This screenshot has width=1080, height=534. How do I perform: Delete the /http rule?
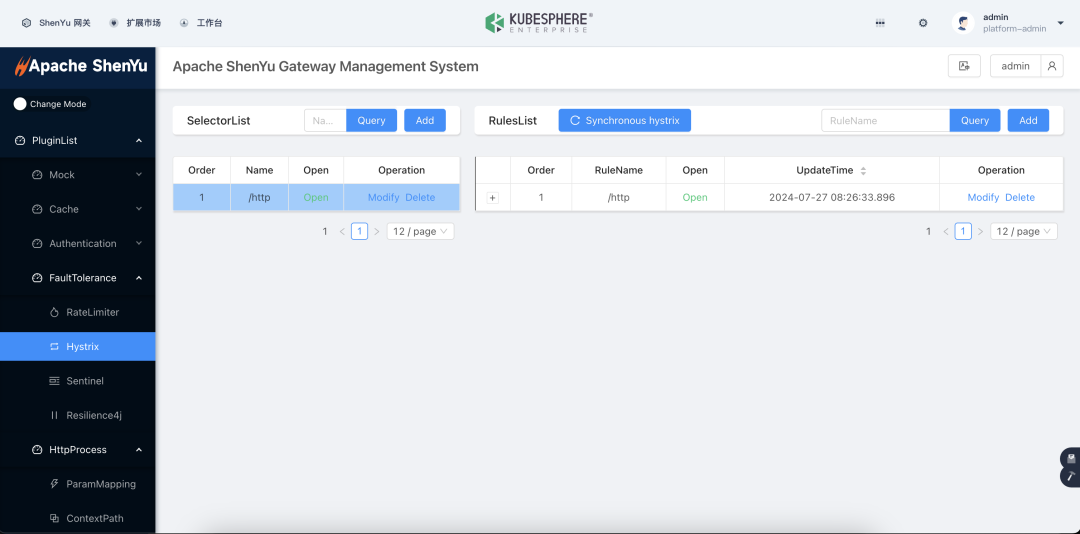coord(1020,198)
